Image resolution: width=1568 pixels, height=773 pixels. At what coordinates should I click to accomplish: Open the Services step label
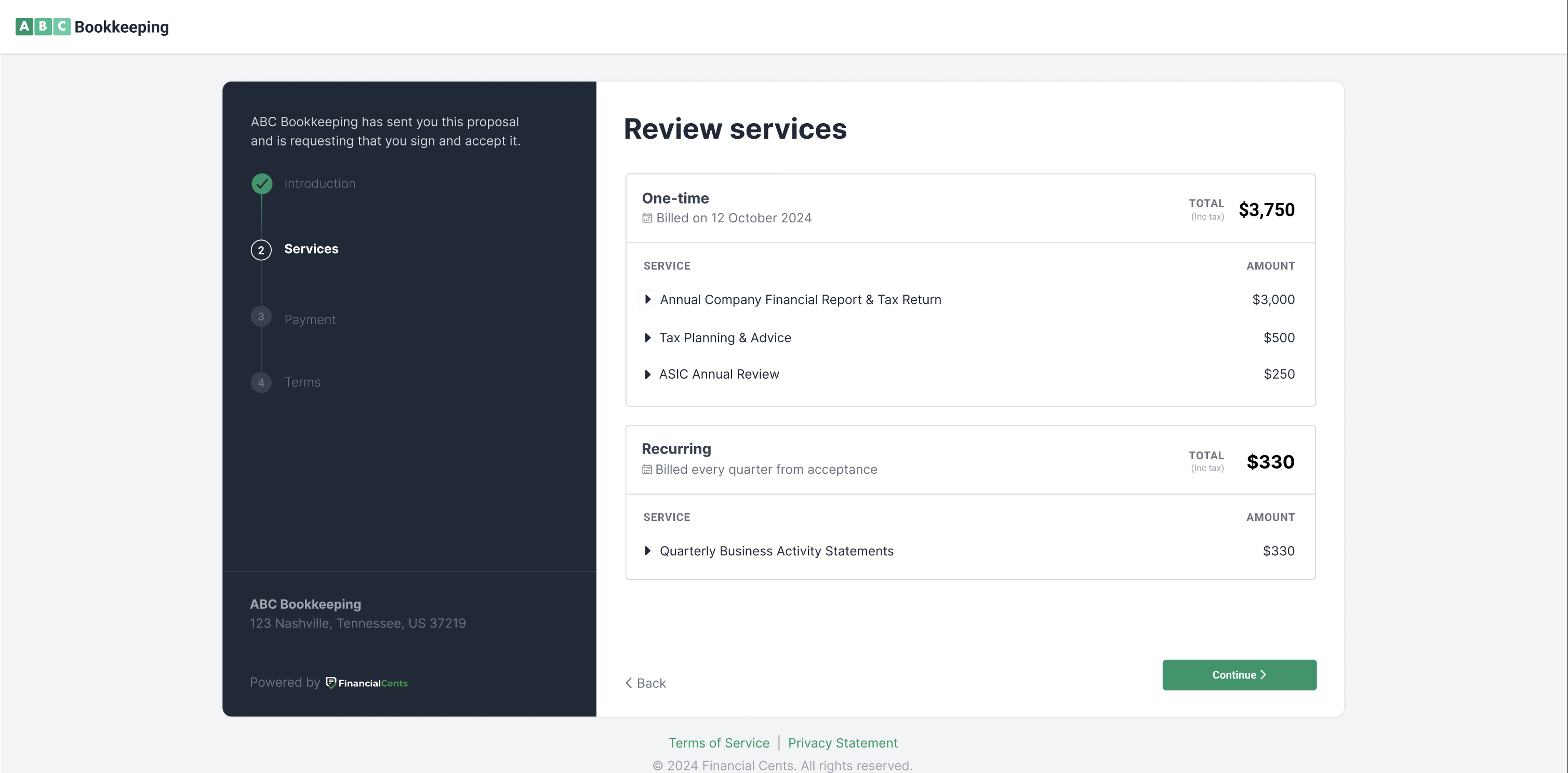click(x=311, y=249)
